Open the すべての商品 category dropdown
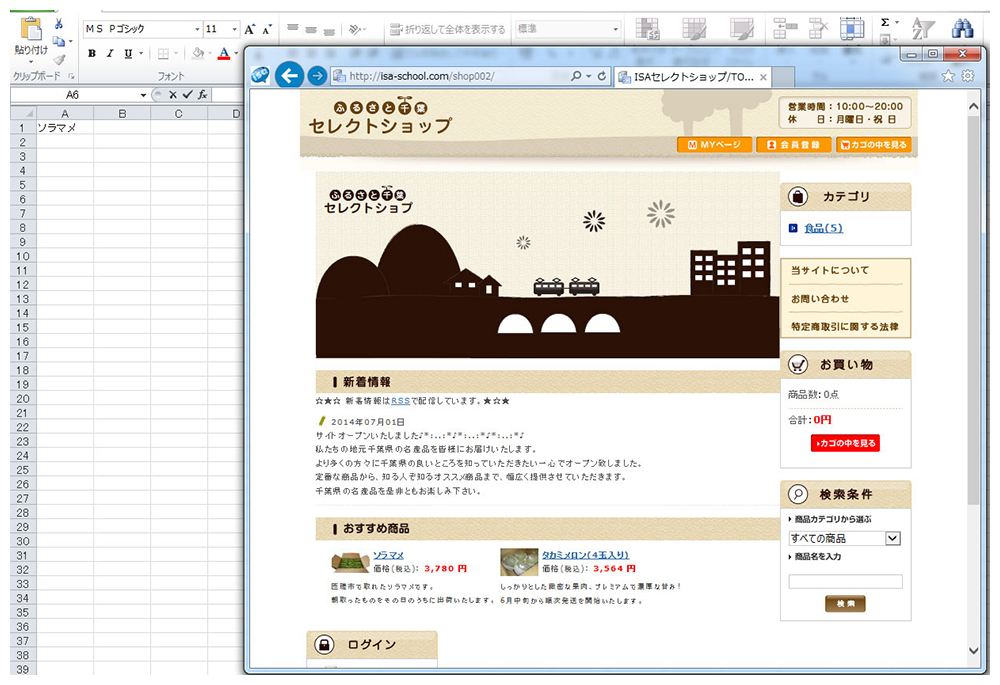Viewport: 1000px width, 685px height. (844, 538)
